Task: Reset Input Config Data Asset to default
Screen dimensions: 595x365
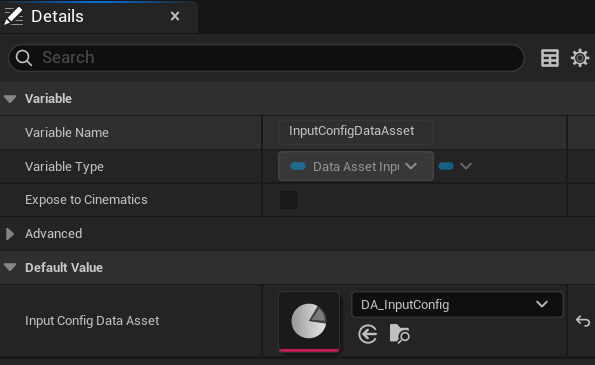Action: (x=582, y=321)
